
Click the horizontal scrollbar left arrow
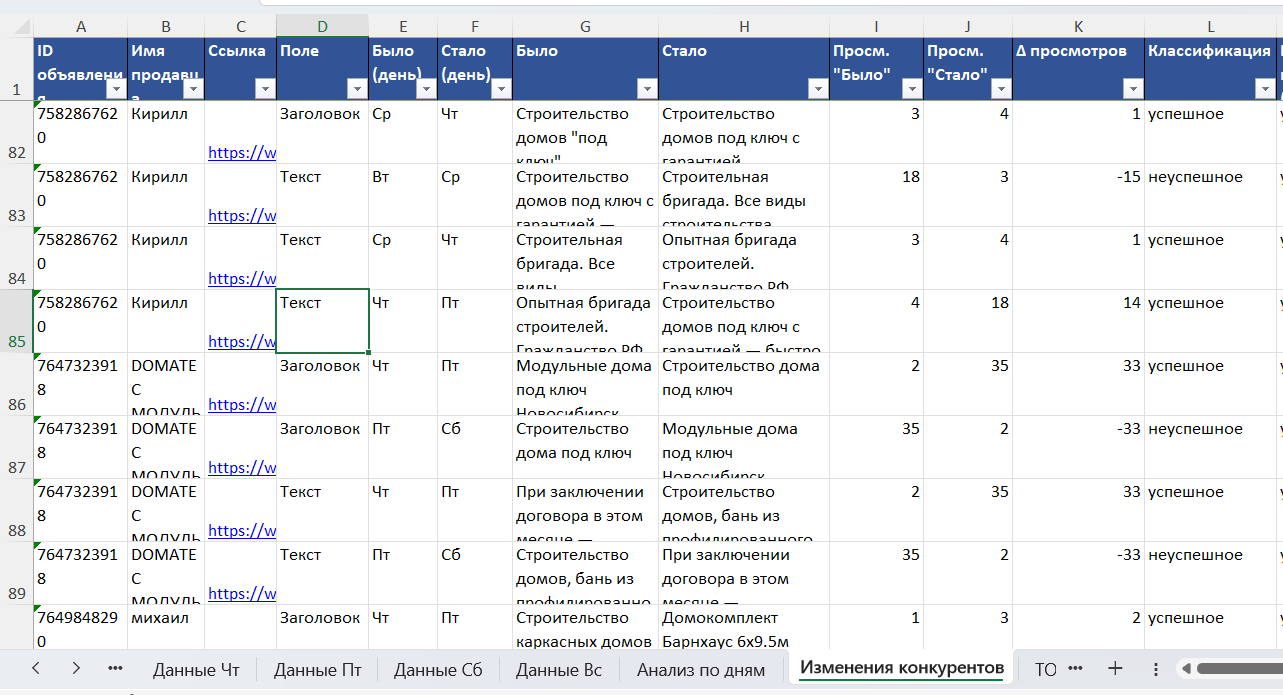[x=1186, y=668]
